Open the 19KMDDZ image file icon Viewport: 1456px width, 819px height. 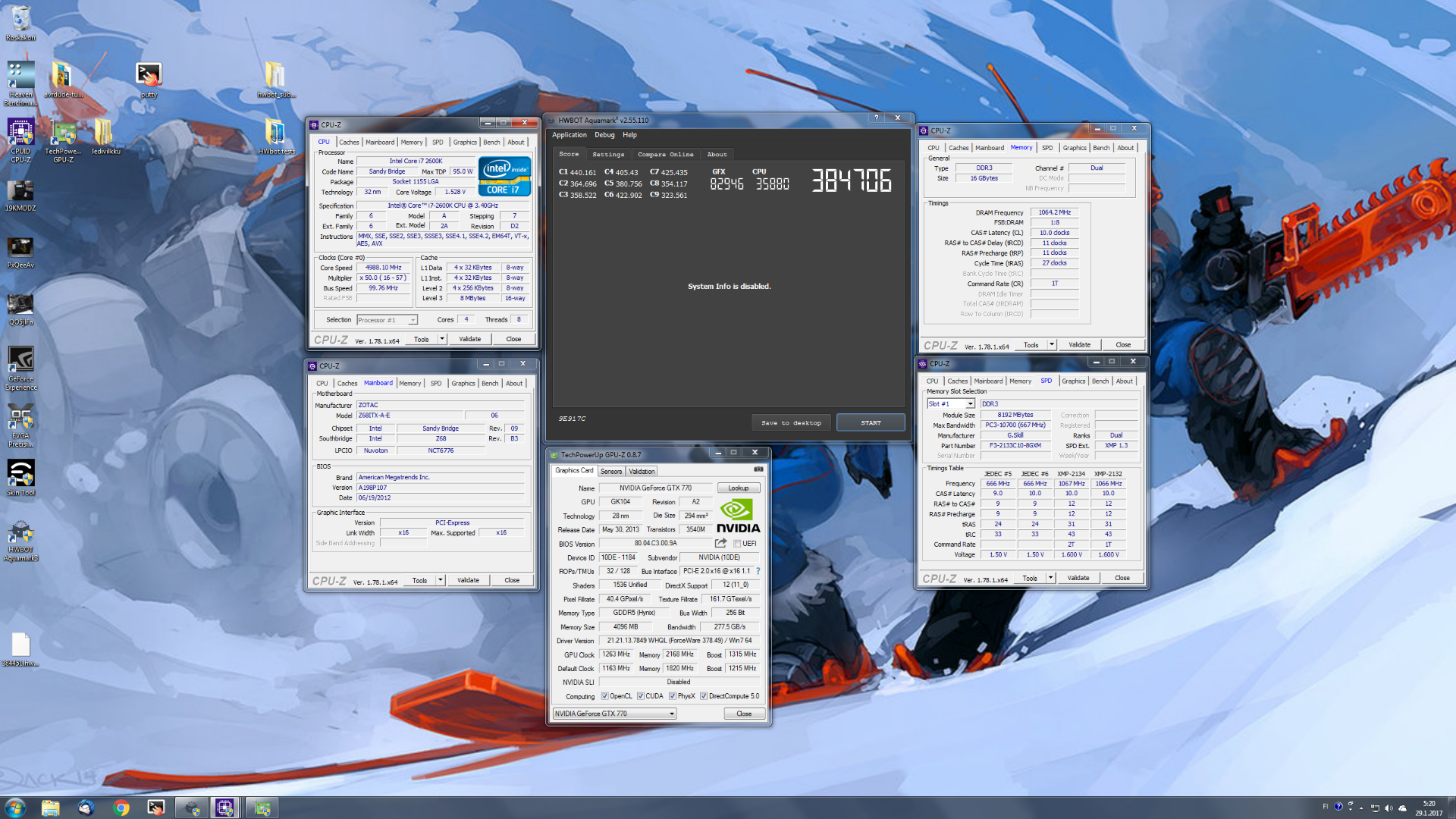20,195
